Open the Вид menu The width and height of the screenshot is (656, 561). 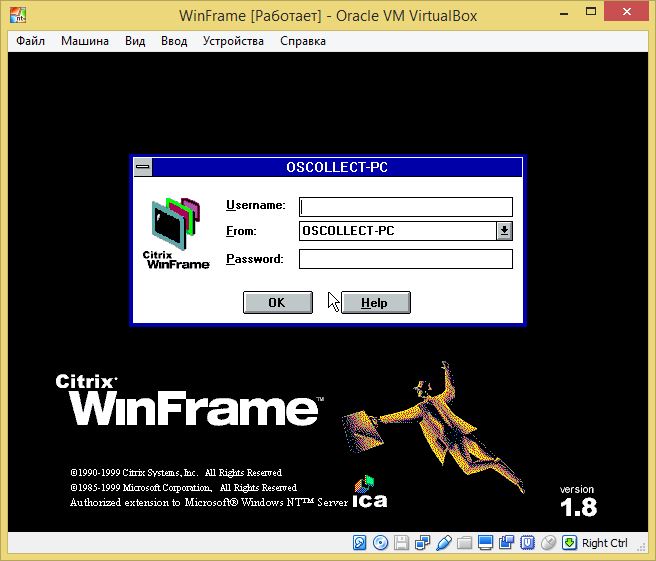click(135, 41)
